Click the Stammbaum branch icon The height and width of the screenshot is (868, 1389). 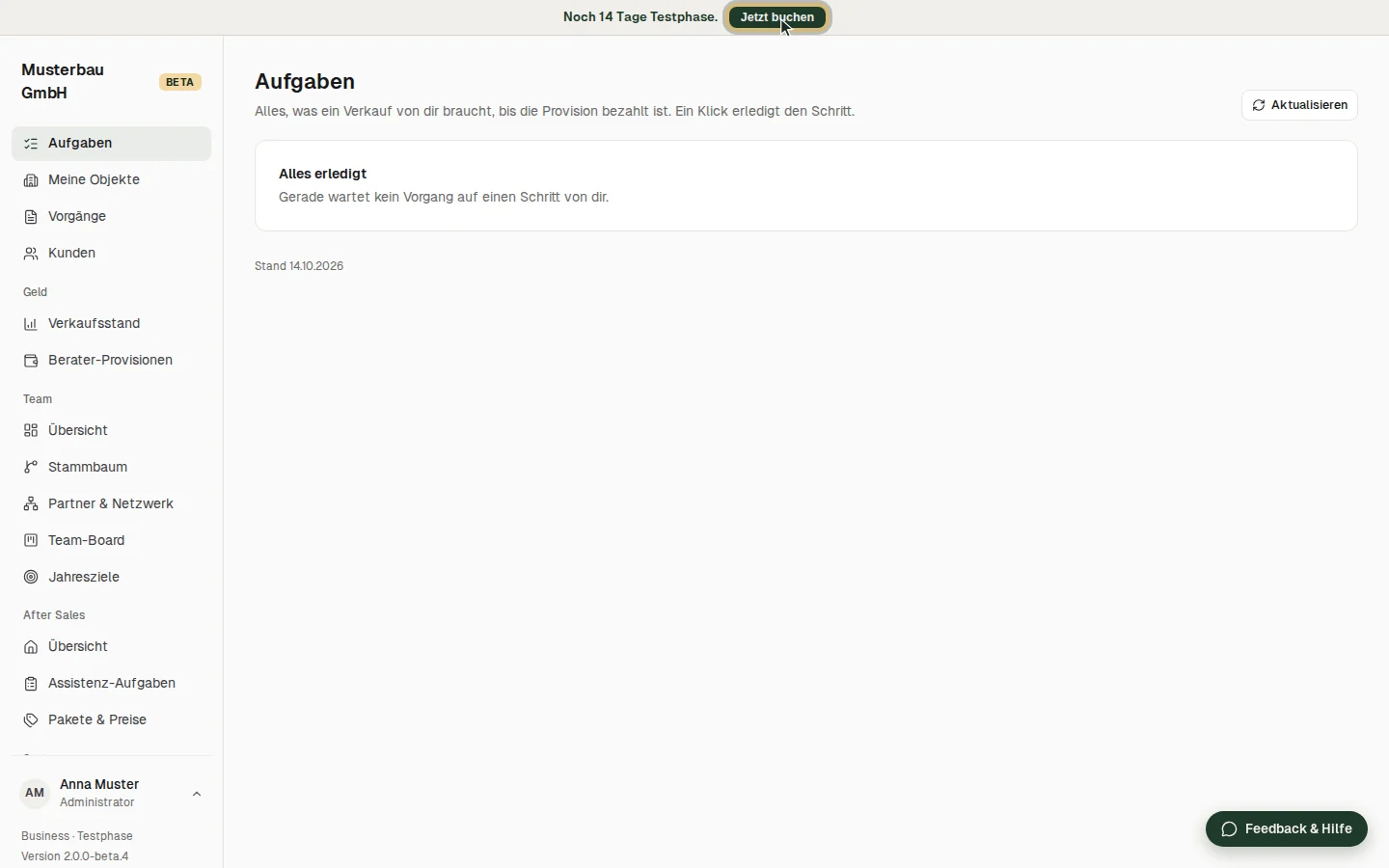click(x=31, y=468)
